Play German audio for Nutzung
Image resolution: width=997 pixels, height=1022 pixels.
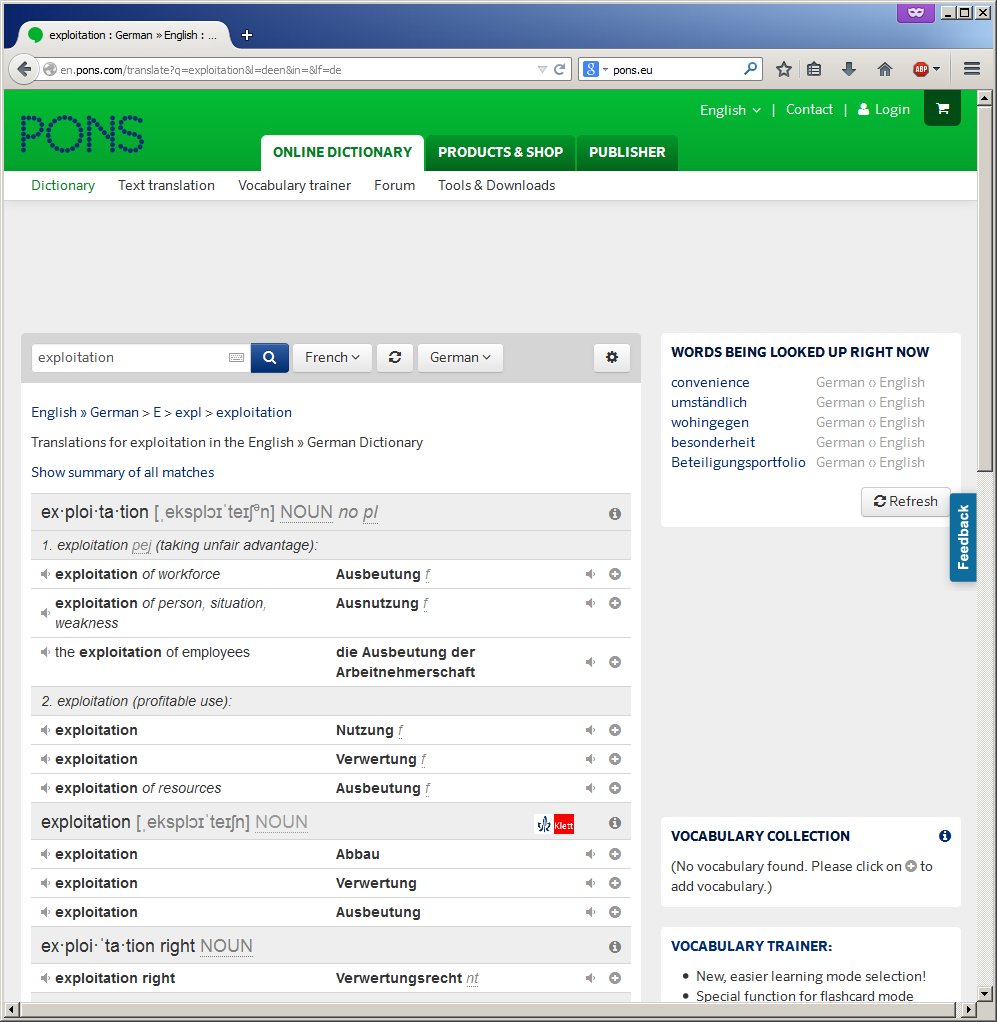tap(590, 730)
